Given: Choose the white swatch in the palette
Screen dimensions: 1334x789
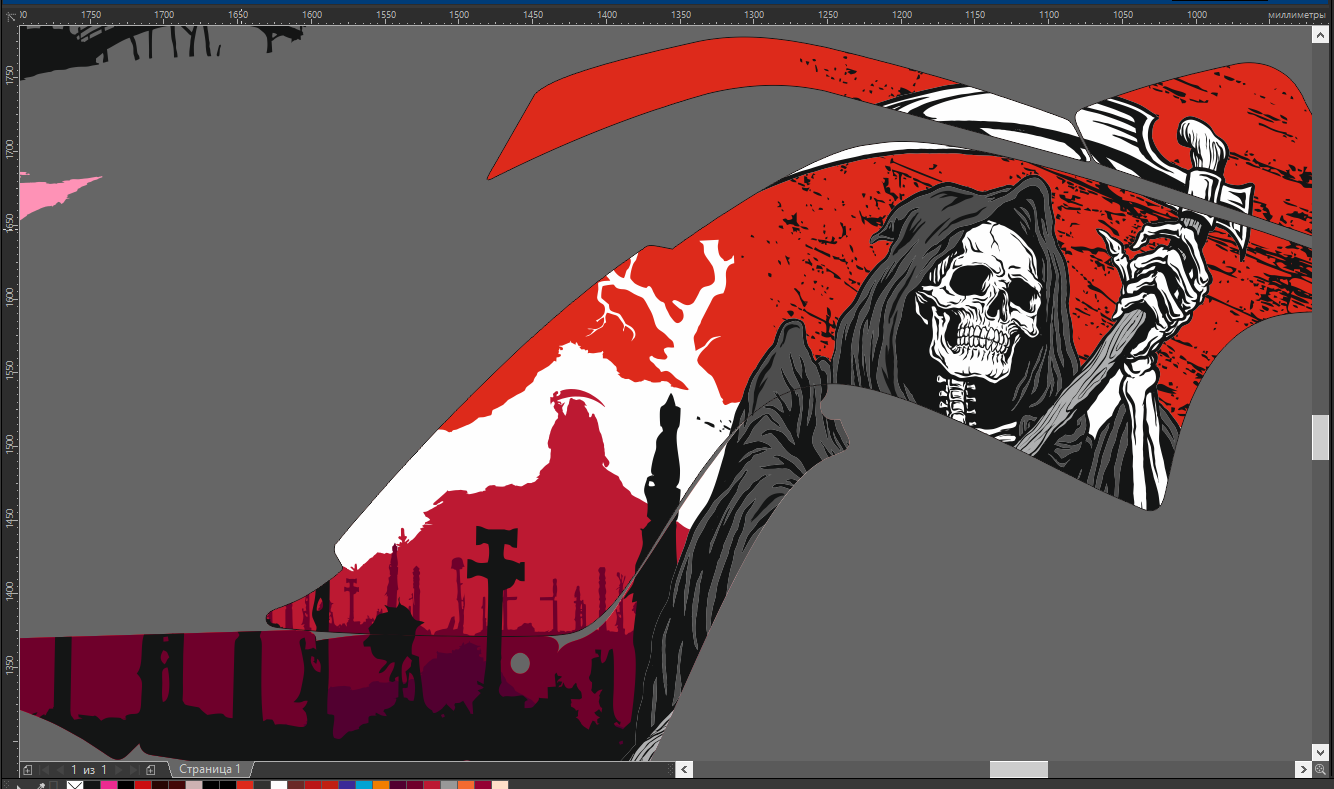Looking at the screenshot, I should click(279, 786).
